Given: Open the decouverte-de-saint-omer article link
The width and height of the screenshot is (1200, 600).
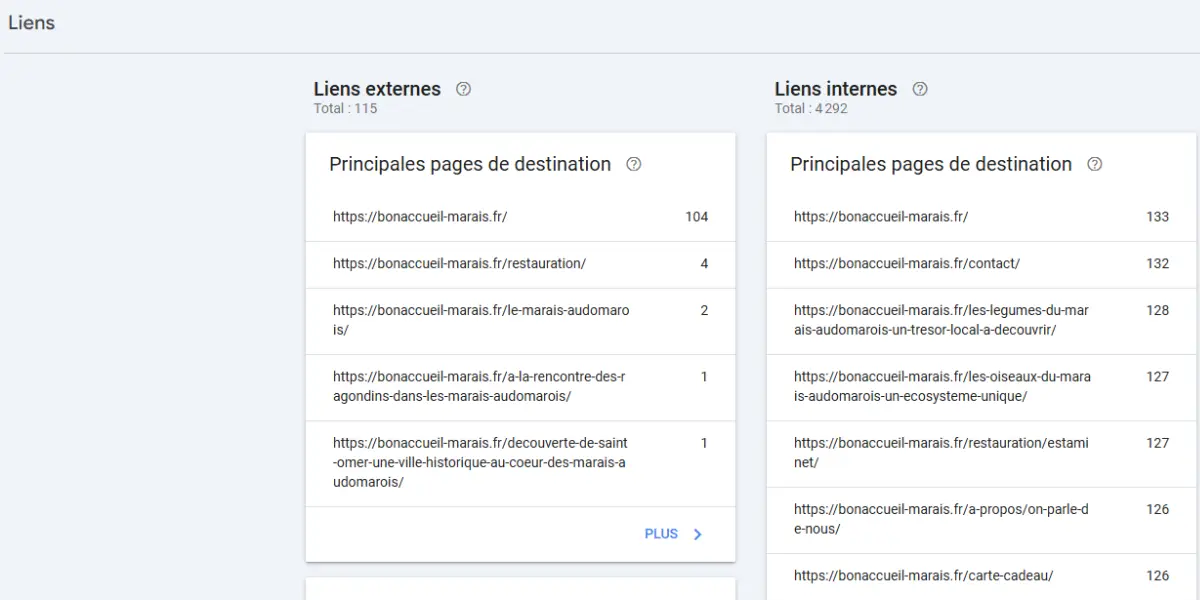Looking at the screenshot, I should [480, 462].
